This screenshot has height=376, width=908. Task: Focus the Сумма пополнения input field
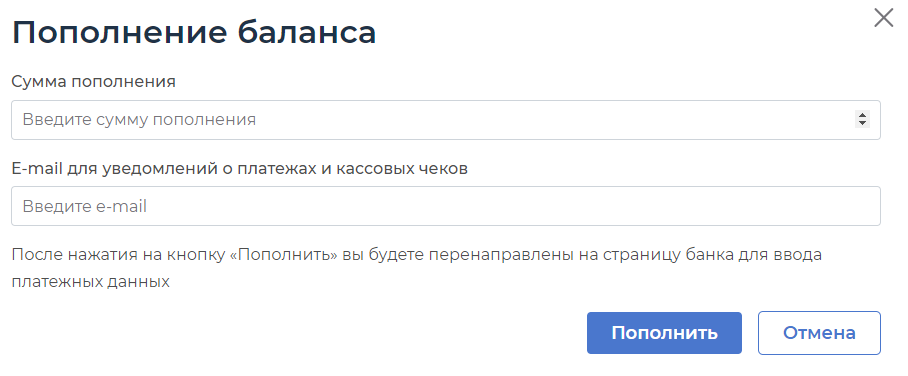(x=446, y=120)
